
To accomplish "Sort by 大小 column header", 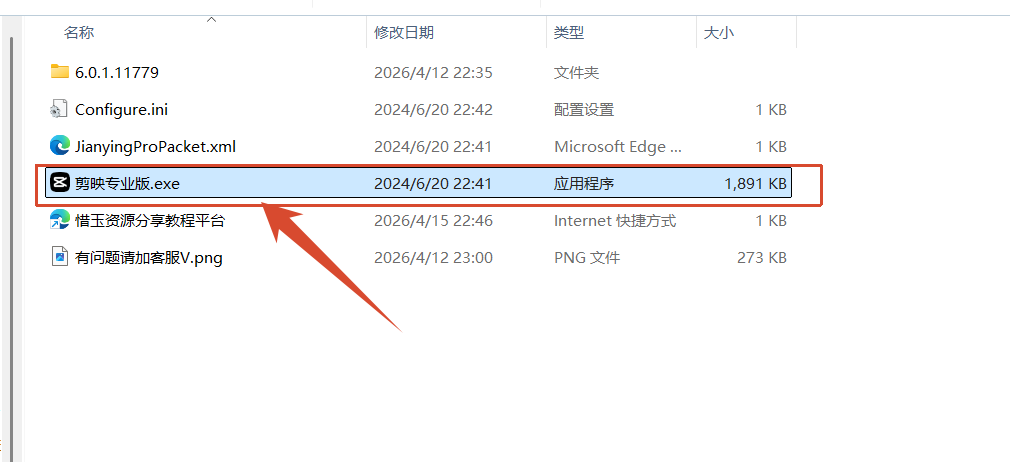I will click(718, 33).
